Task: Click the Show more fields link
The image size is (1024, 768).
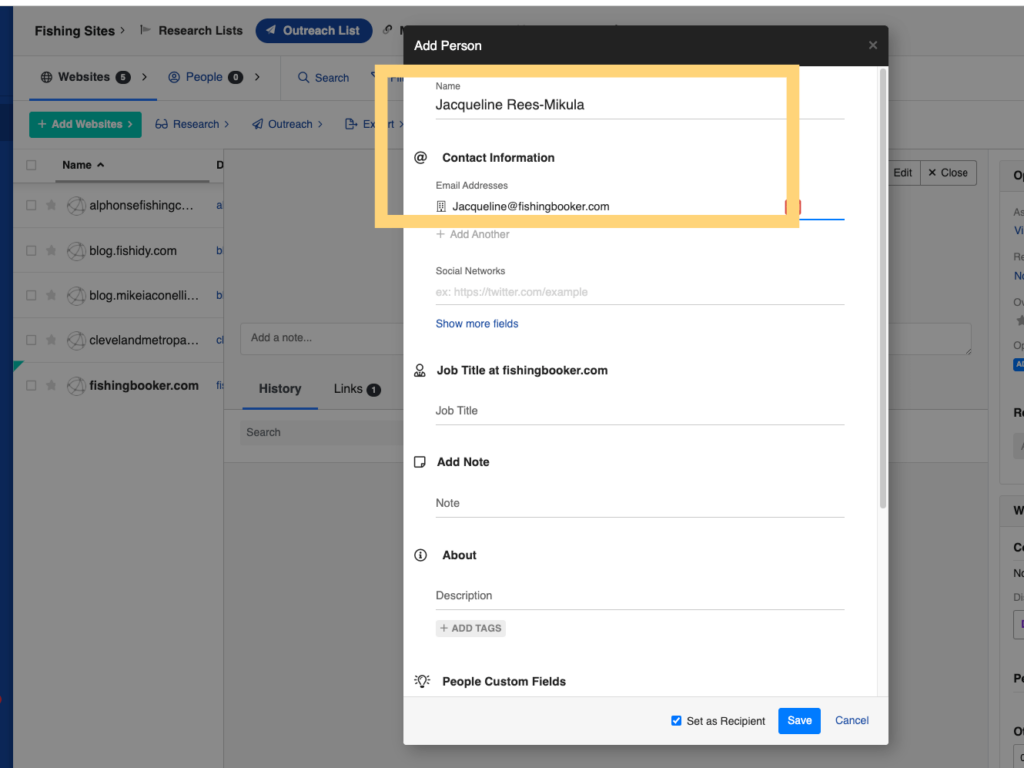Action: point(477,323)
